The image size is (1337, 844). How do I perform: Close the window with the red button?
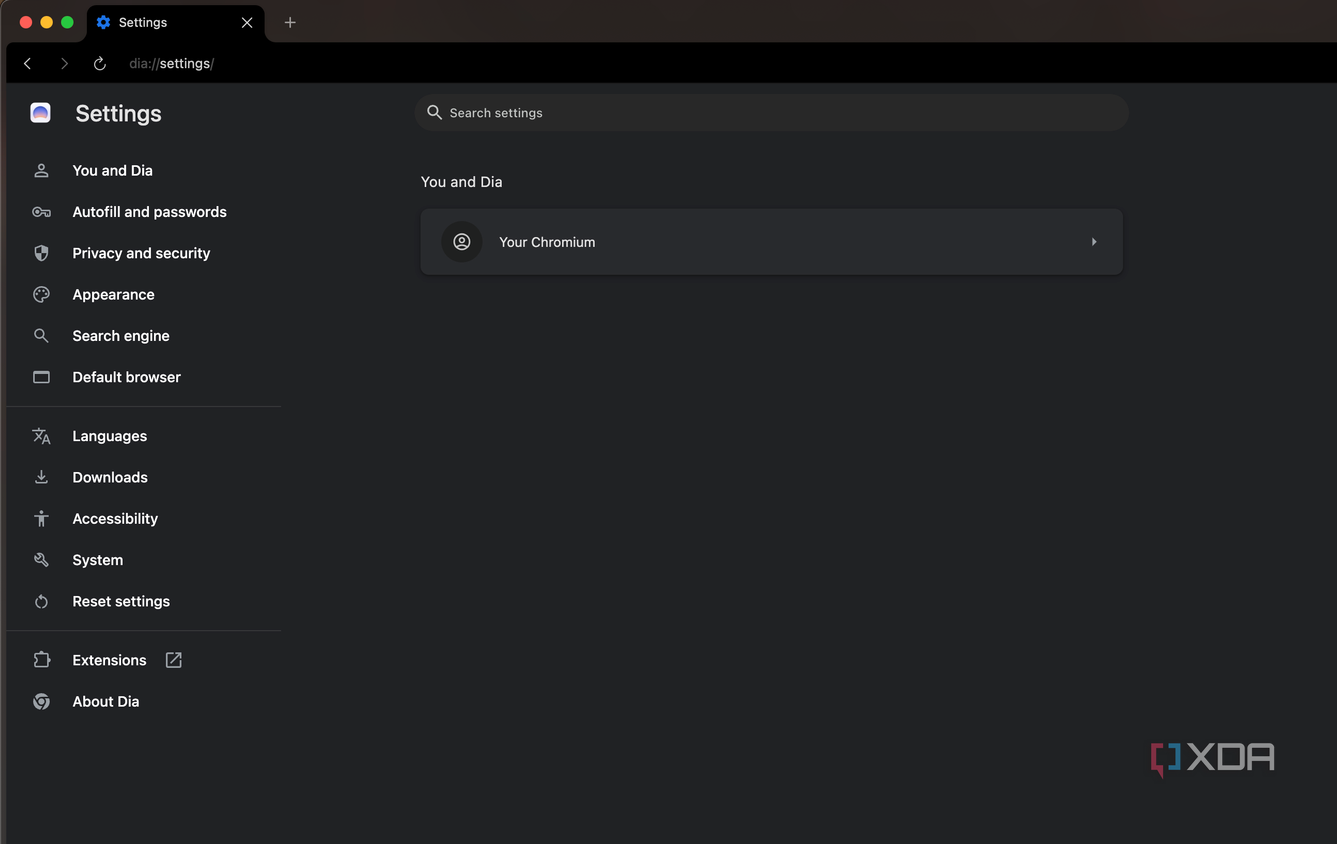click(26, 22)
